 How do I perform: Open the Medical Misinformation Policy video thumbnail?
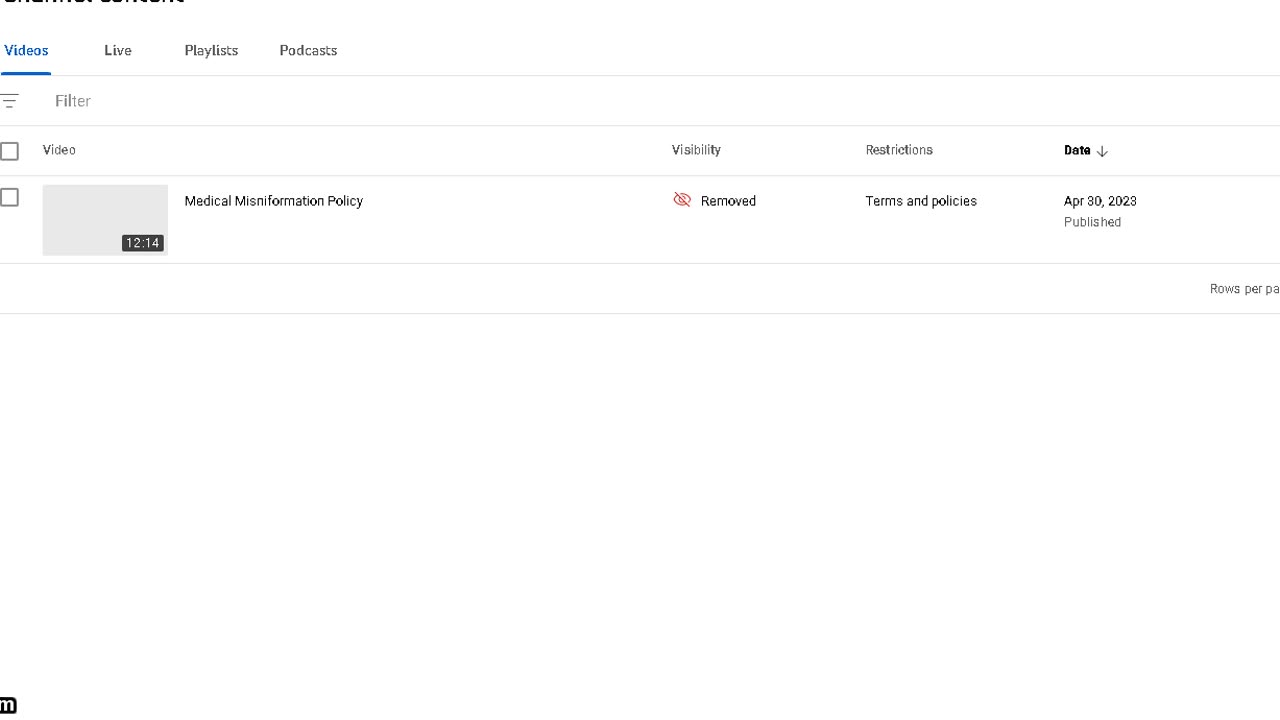(105, 220)
